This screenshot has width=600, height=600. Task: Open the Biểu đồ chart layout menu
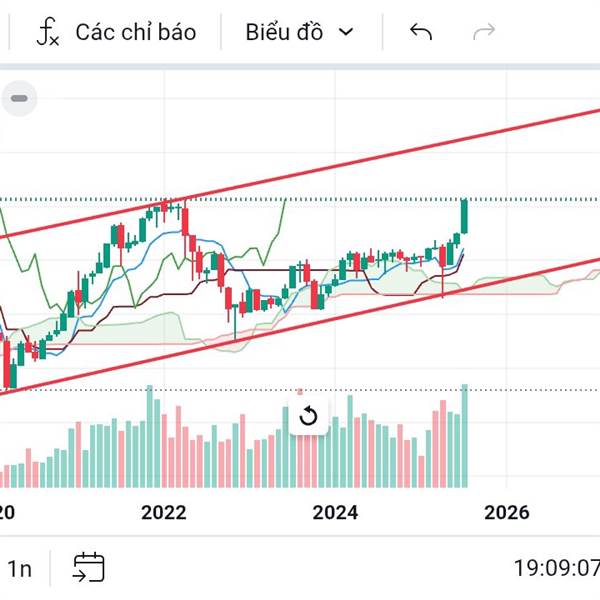click(300, 32)
